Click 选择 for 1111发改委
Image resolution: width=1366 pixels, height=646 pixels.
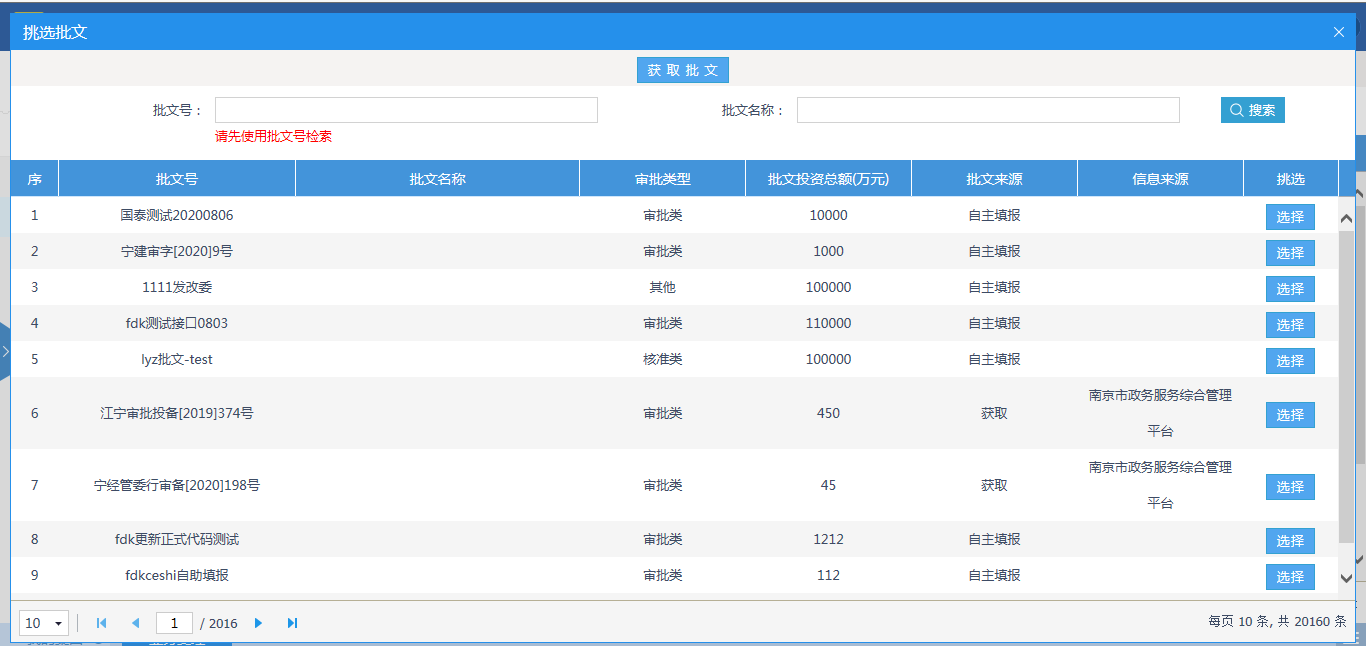(x=1290, y=289)
